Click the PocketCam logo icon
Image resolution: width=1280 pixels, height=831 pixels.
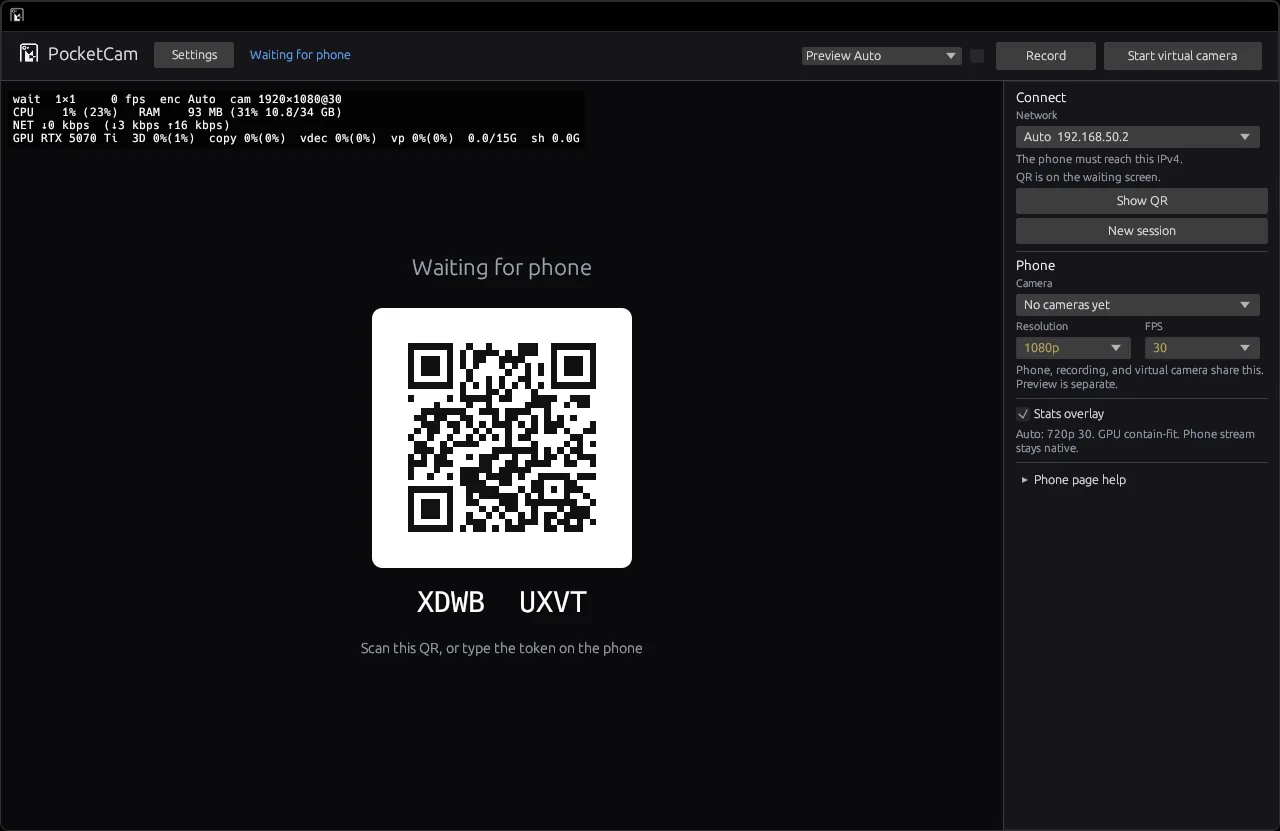pyautogui.click(x=29, y=54)
